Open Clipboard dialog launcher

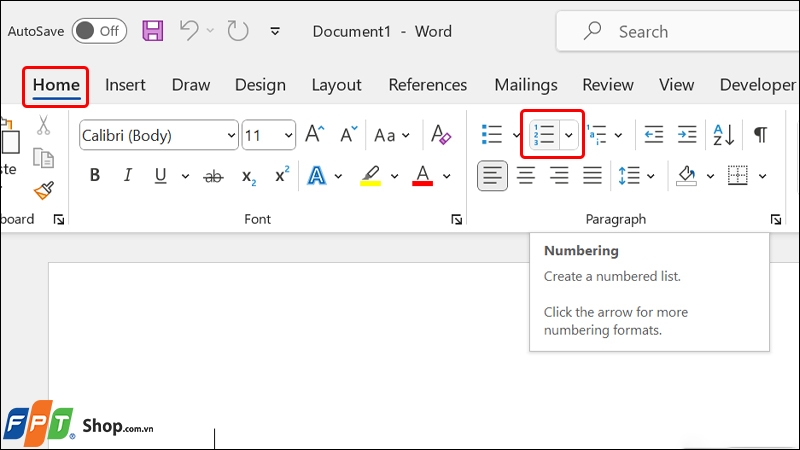tap(59, 219)
